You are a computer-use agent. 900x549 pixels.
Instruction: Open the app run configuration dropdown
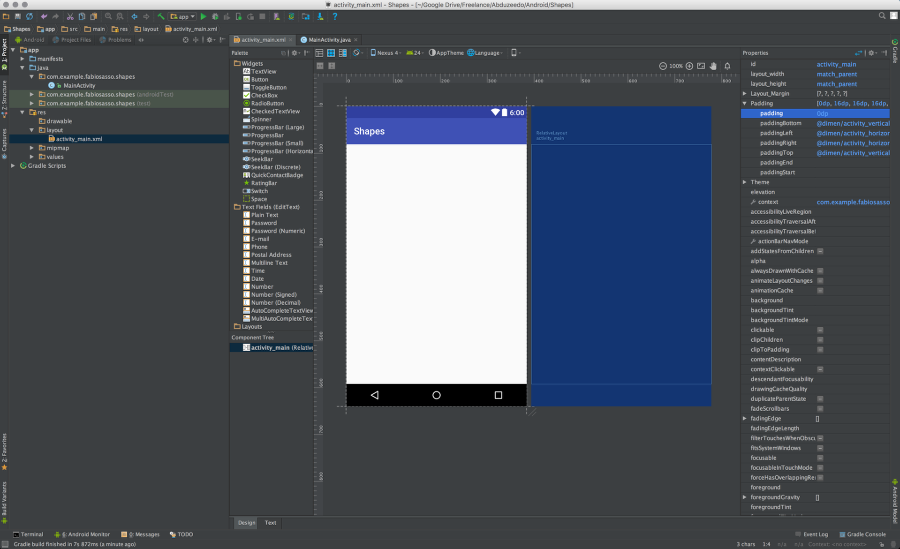click(x=183, y=17)
